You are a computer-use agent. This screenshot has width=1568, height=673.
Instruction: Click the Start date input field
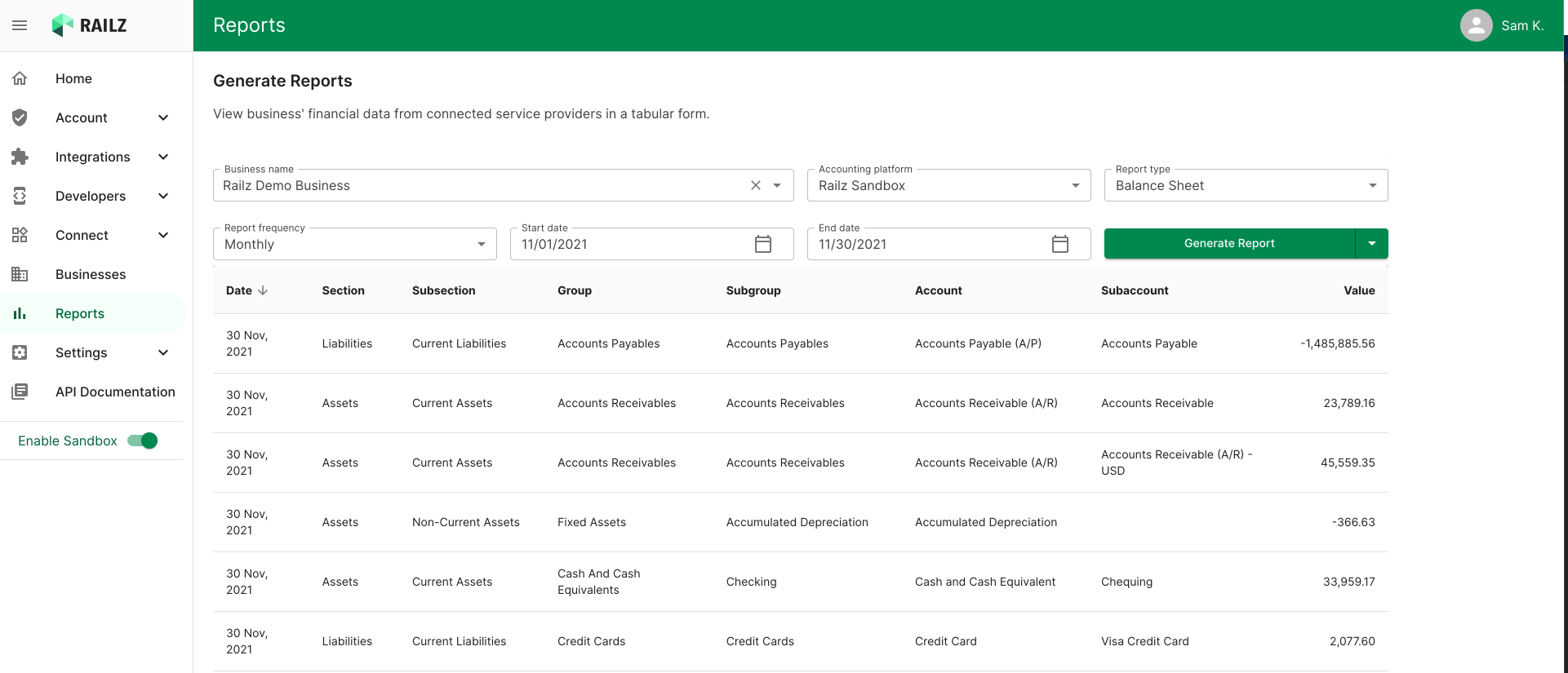click(x=651, y=244)
